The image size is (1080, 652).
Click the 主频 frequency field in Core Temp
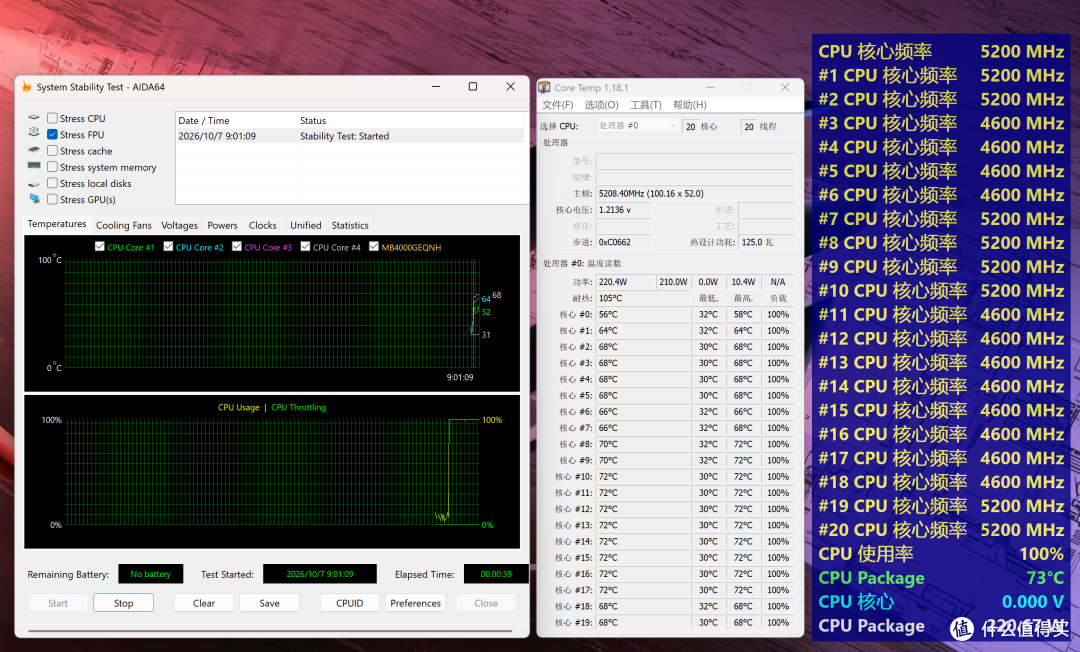695,193
